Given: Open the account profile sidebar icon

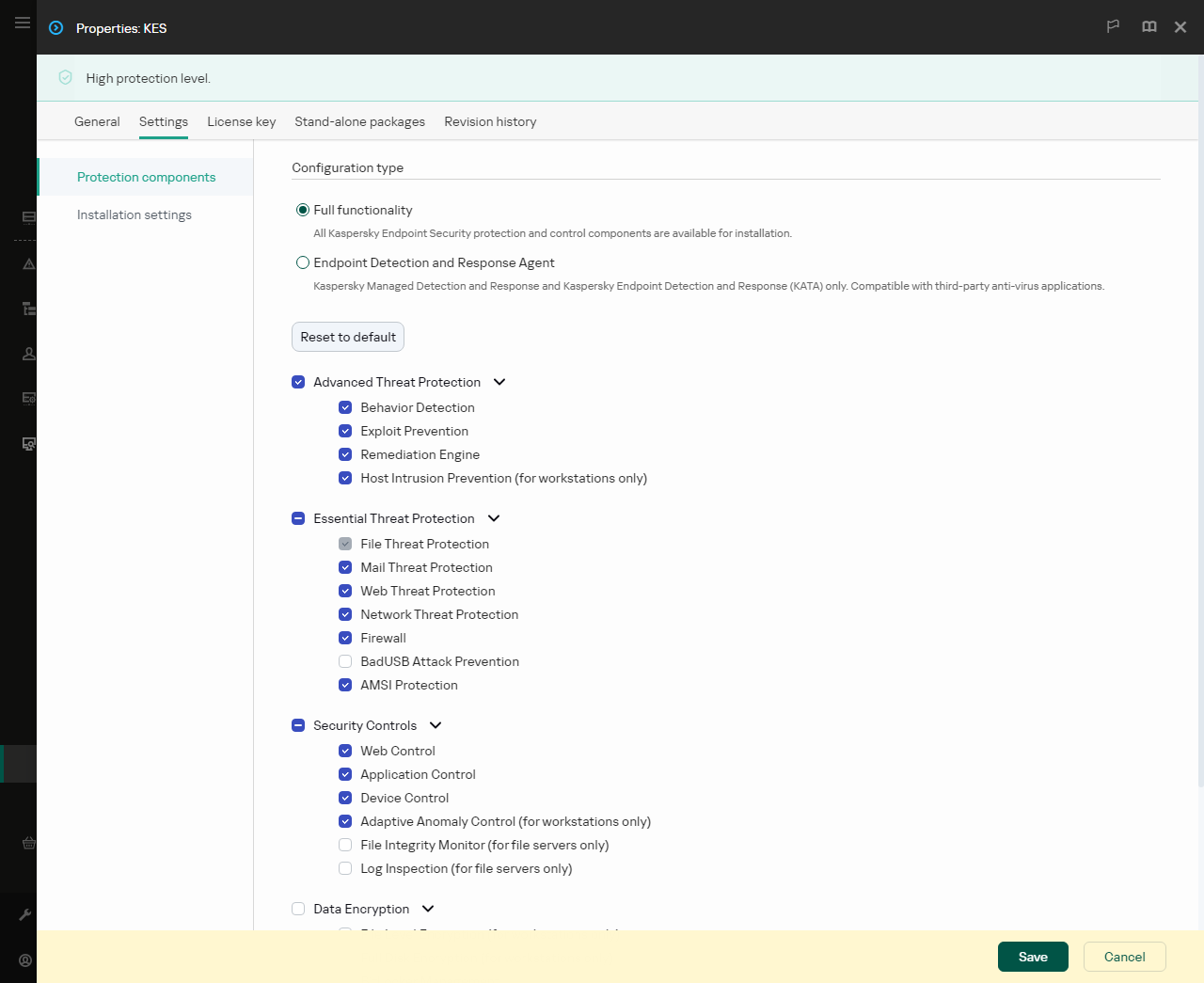Looking at the screenshot, I should click(x=25, y=960).
